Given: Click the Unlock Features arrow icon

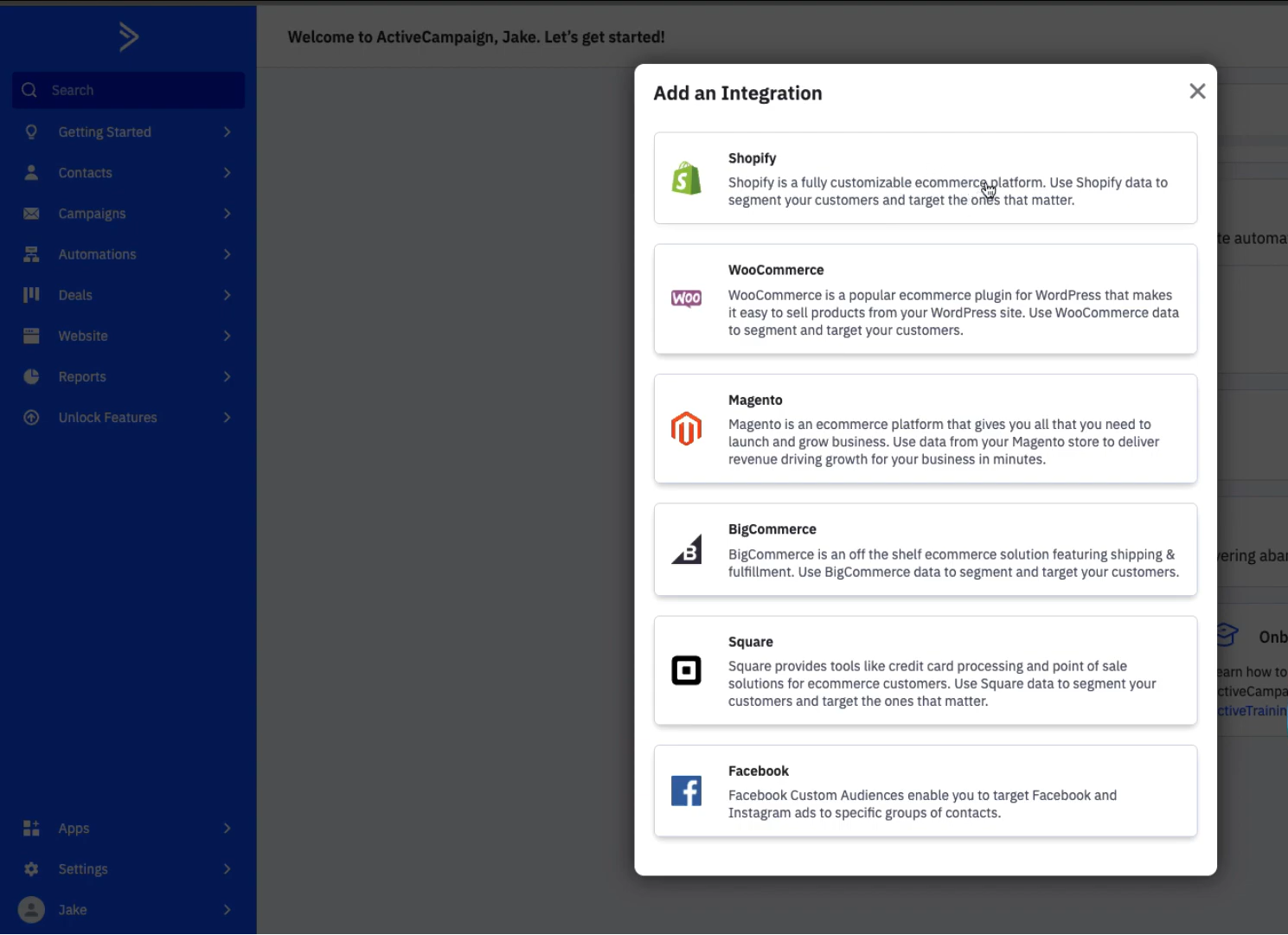Looking at the screenshot, I should 31,417.
